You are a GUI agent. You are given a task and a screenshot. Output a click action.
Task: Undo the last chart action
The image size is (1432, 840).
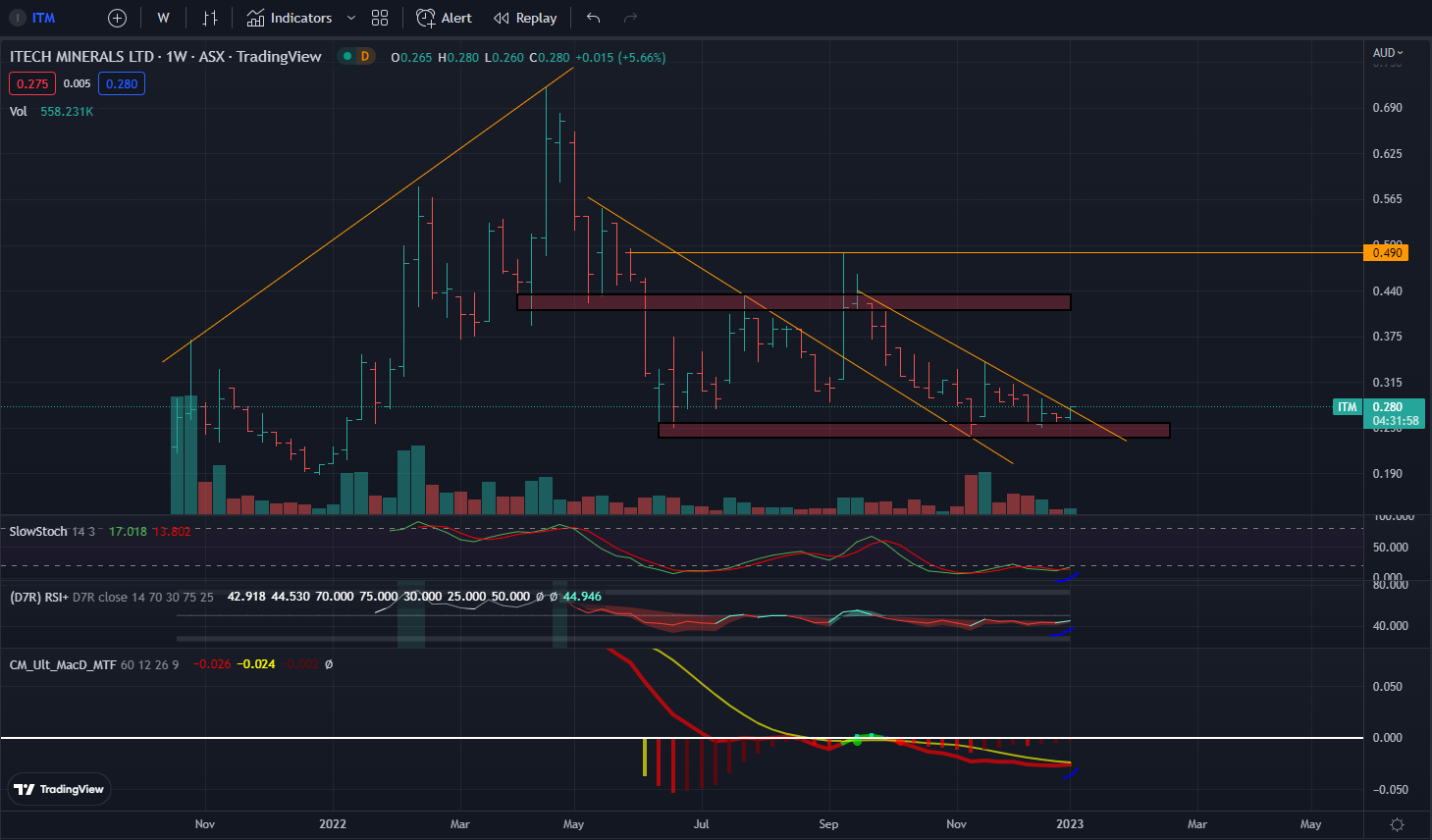pyautogui.click(x=593, y=18)
